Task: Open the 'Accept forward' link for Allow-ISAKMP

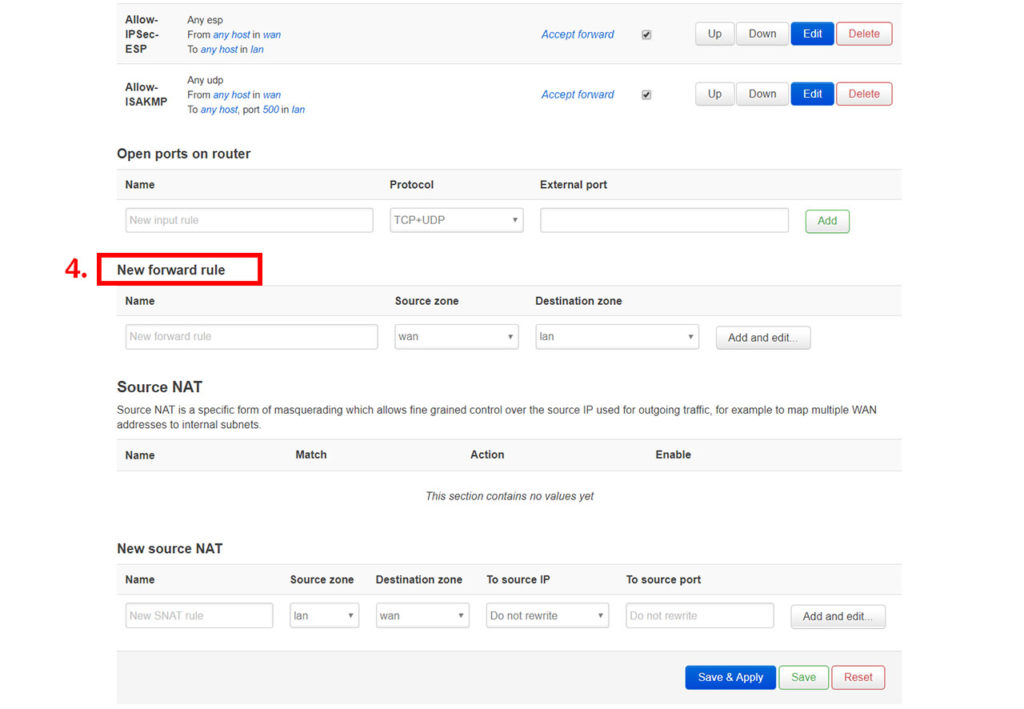Action: [x=577, y=93]
